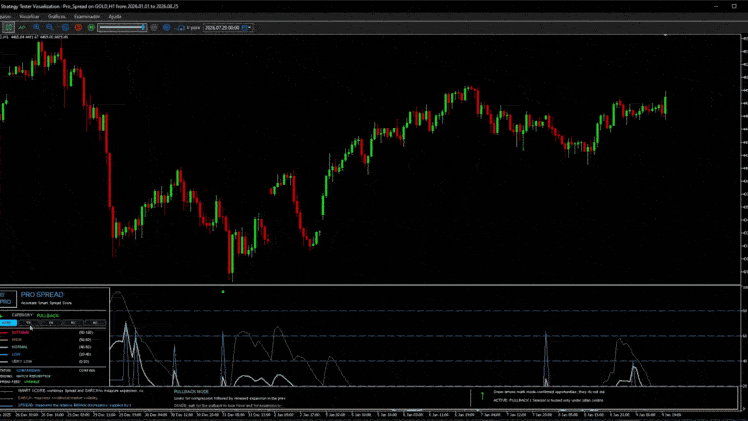The height and width of the screenshot is (421, 748).
Task: Click the PULLBACK MODE heading in the info bar
Action: tap(191, 391)
